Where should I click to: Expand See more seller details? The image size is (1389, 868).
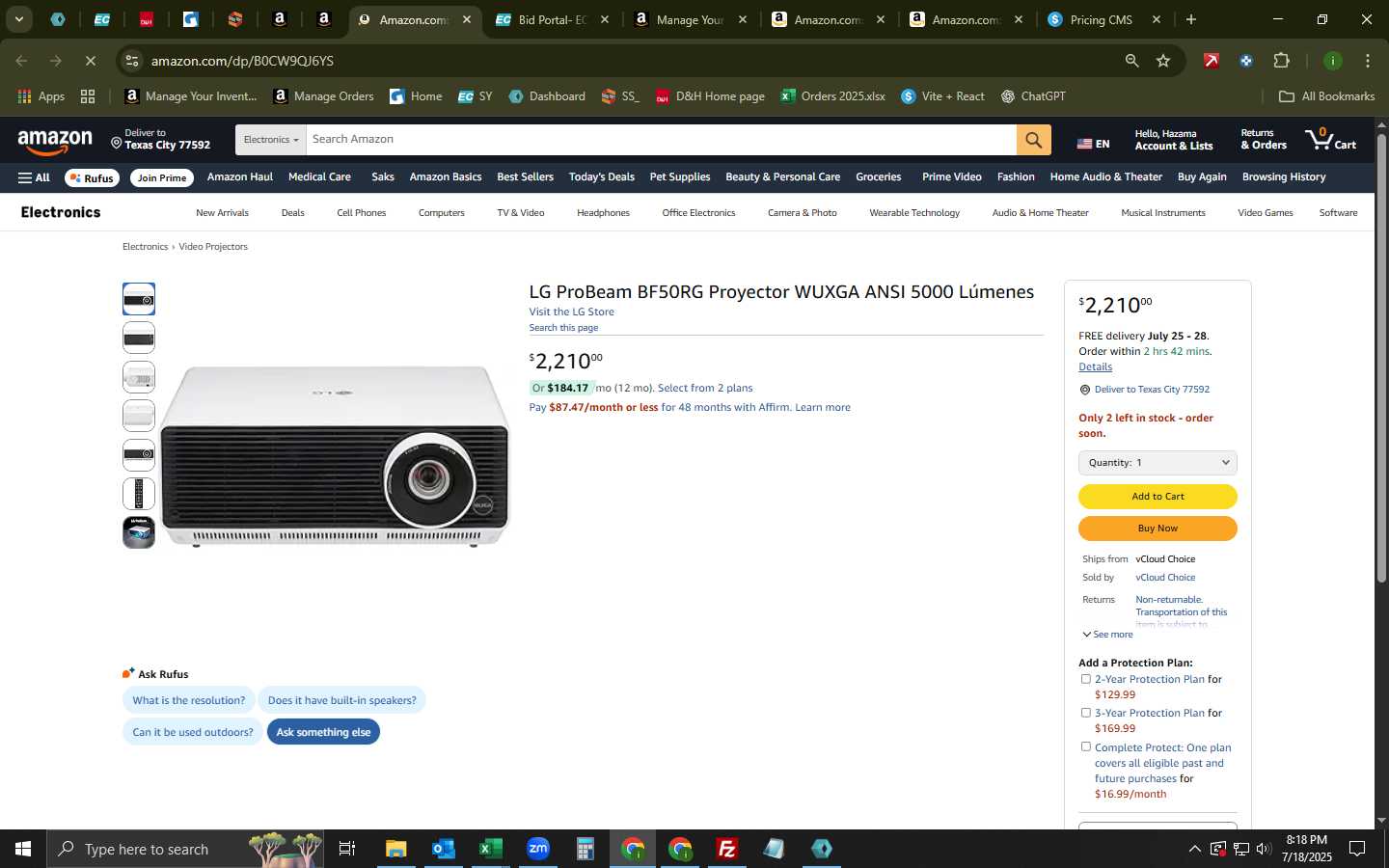point(1107,635)
